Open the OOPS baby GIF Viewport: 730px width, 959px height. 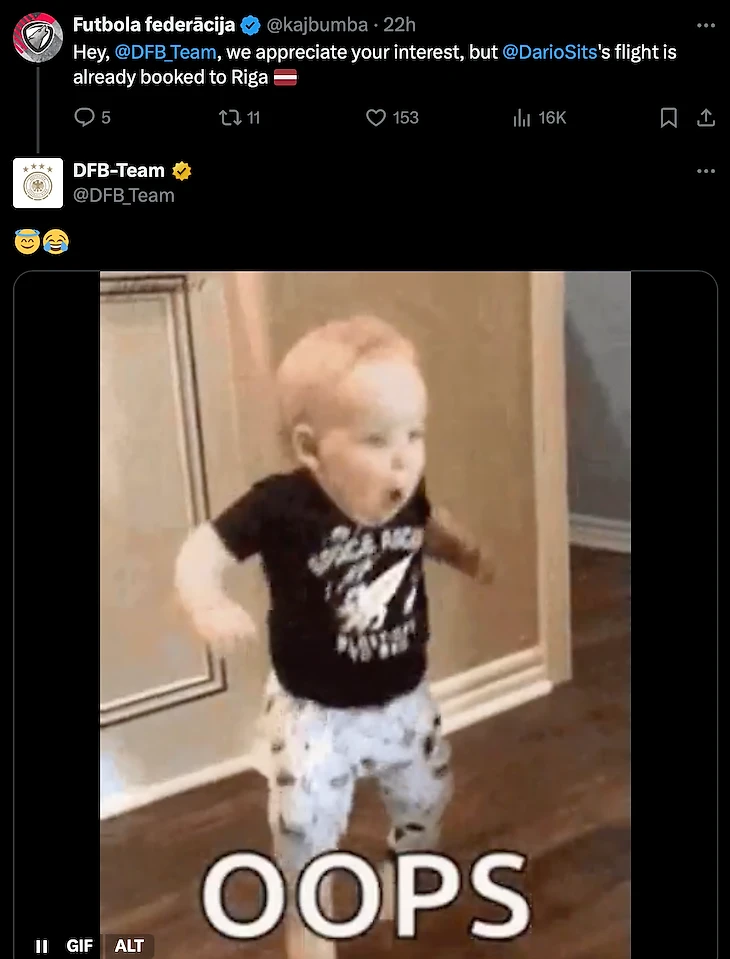(x=365, y=615)
